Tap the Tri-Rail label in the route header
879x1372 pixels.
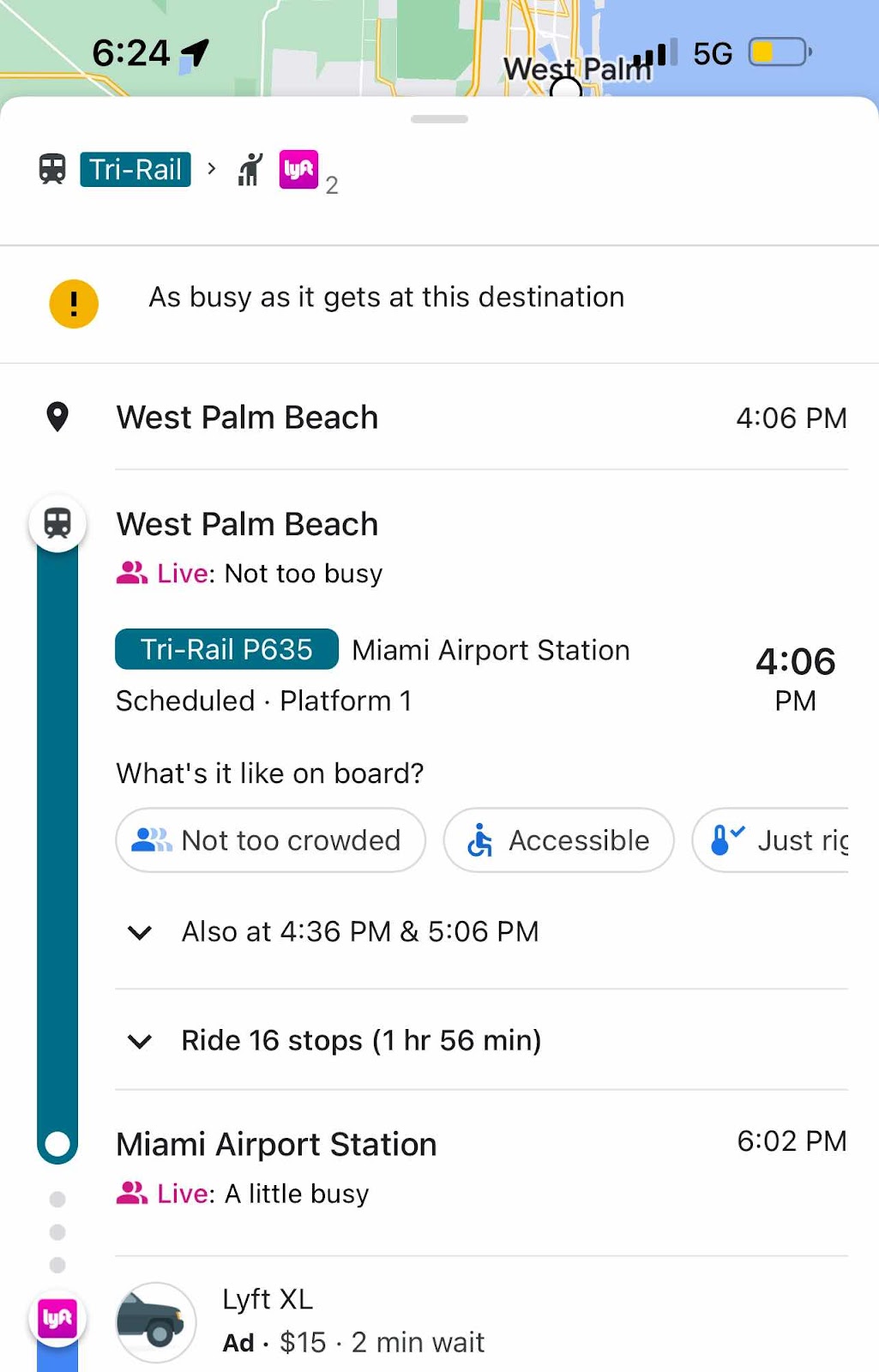[x=135, y=169]
